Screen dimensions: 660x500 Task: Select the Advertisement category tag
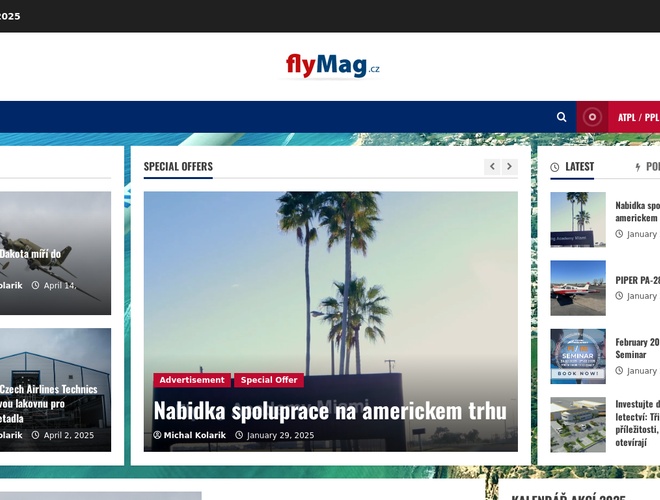pyautogui.click(x=192, y=380)
